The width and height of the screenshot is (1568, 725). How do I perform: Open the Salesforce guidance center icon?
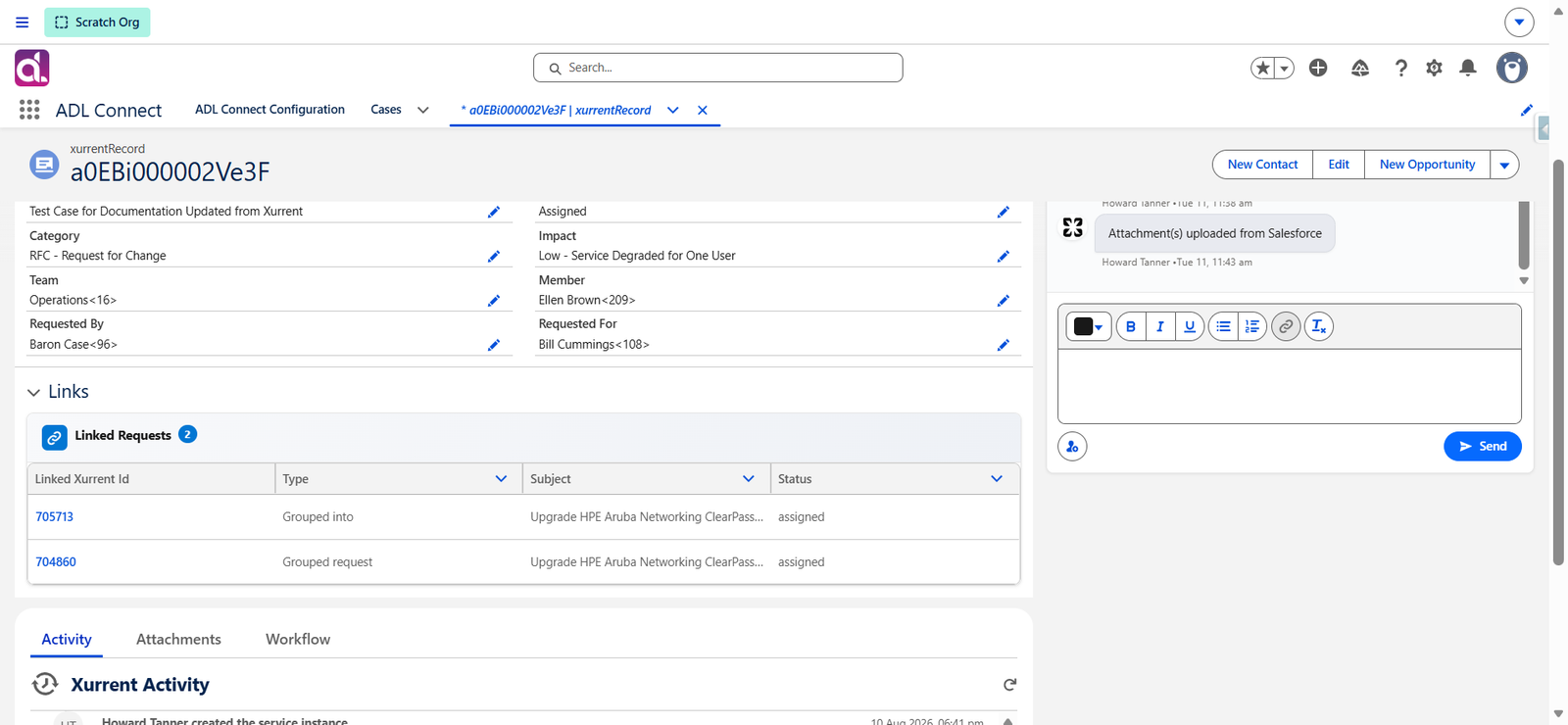(1360, 68)
